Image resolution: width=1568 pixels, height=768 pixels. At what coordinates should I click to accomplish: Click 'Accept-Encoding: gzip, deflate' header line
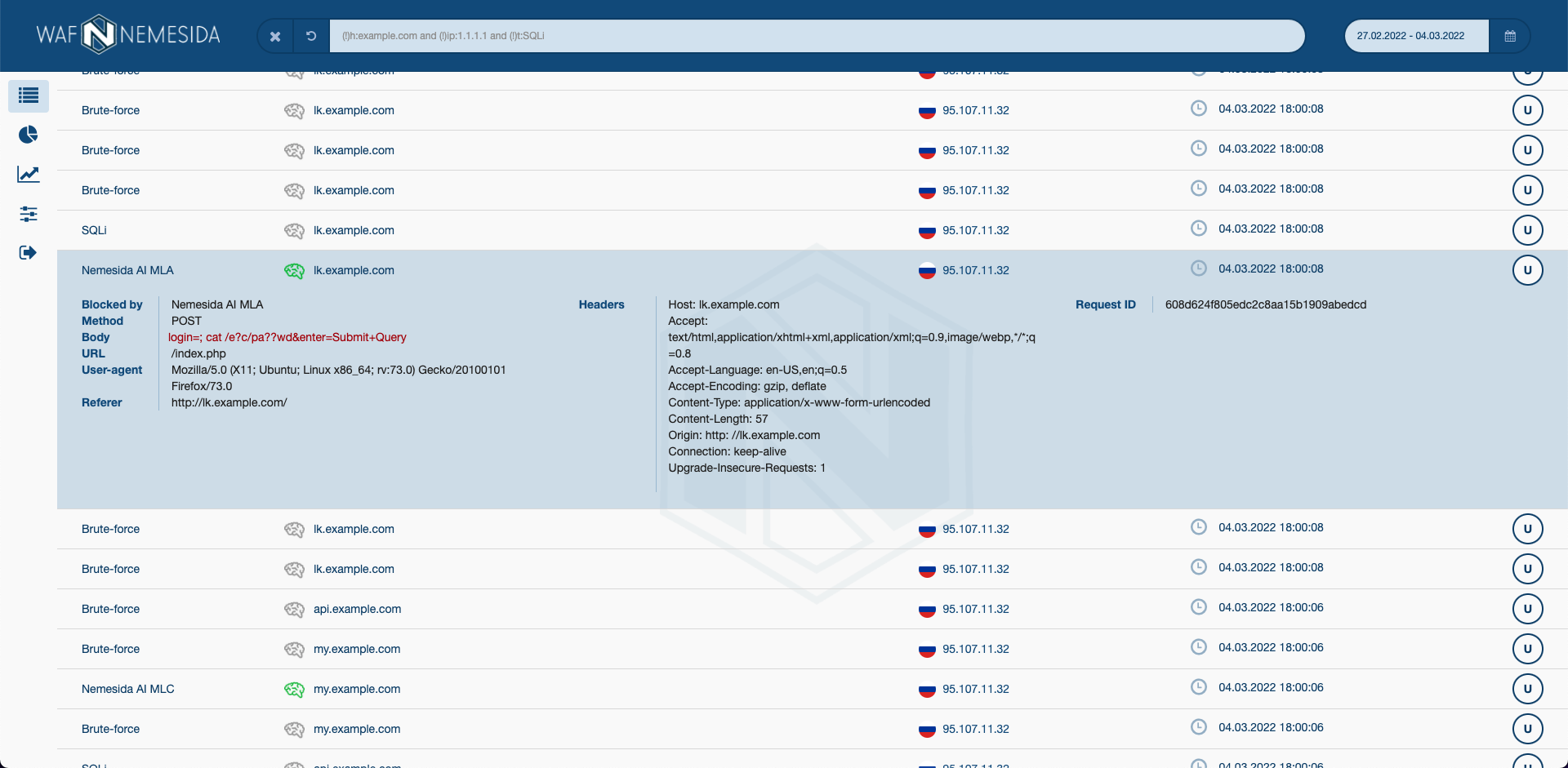point(747,386)
